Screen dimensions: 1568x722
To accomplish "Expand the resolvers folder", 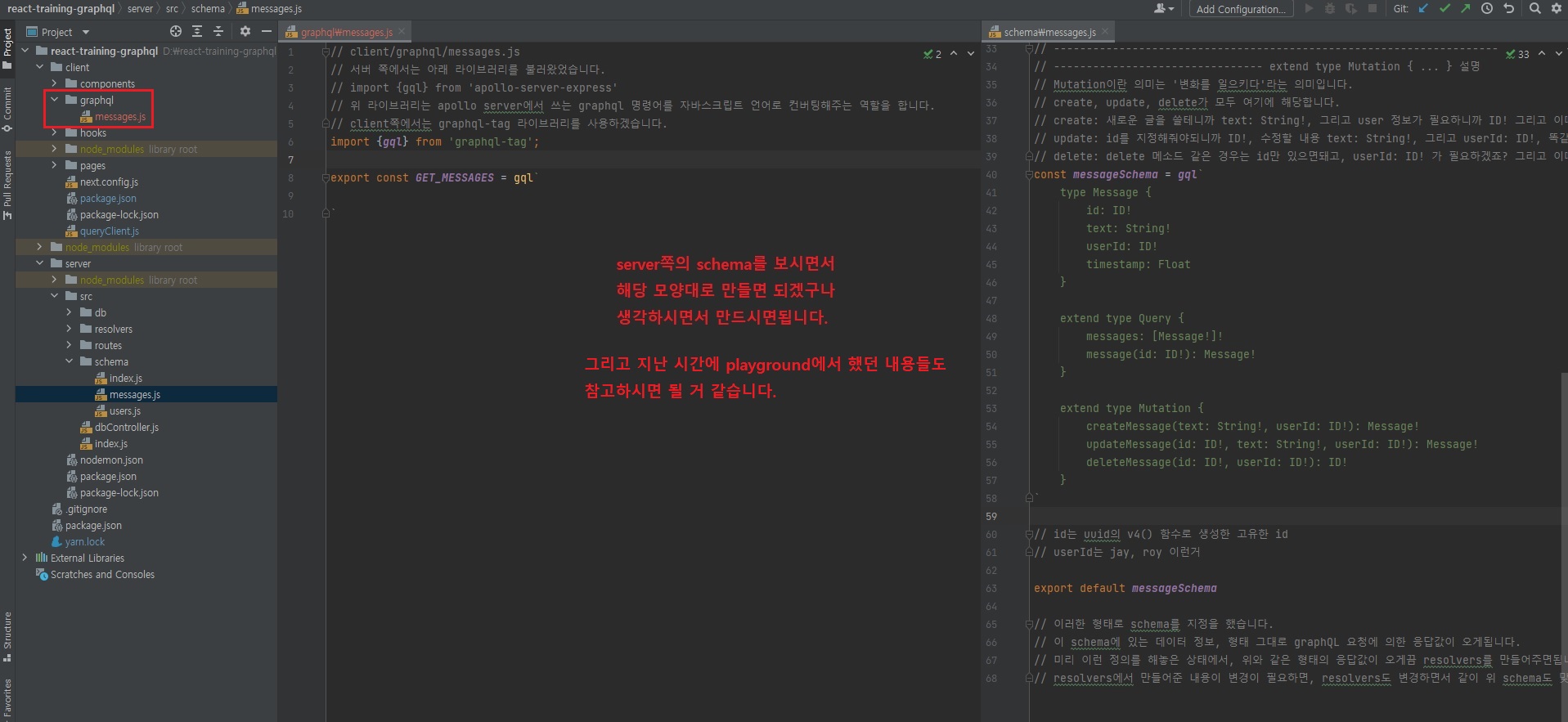I will tap(69, 330).
